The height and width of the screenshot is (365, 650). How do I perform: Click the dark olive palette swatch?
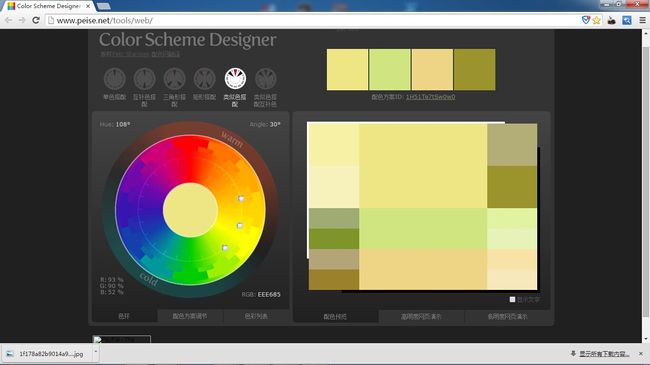point(475,70)
